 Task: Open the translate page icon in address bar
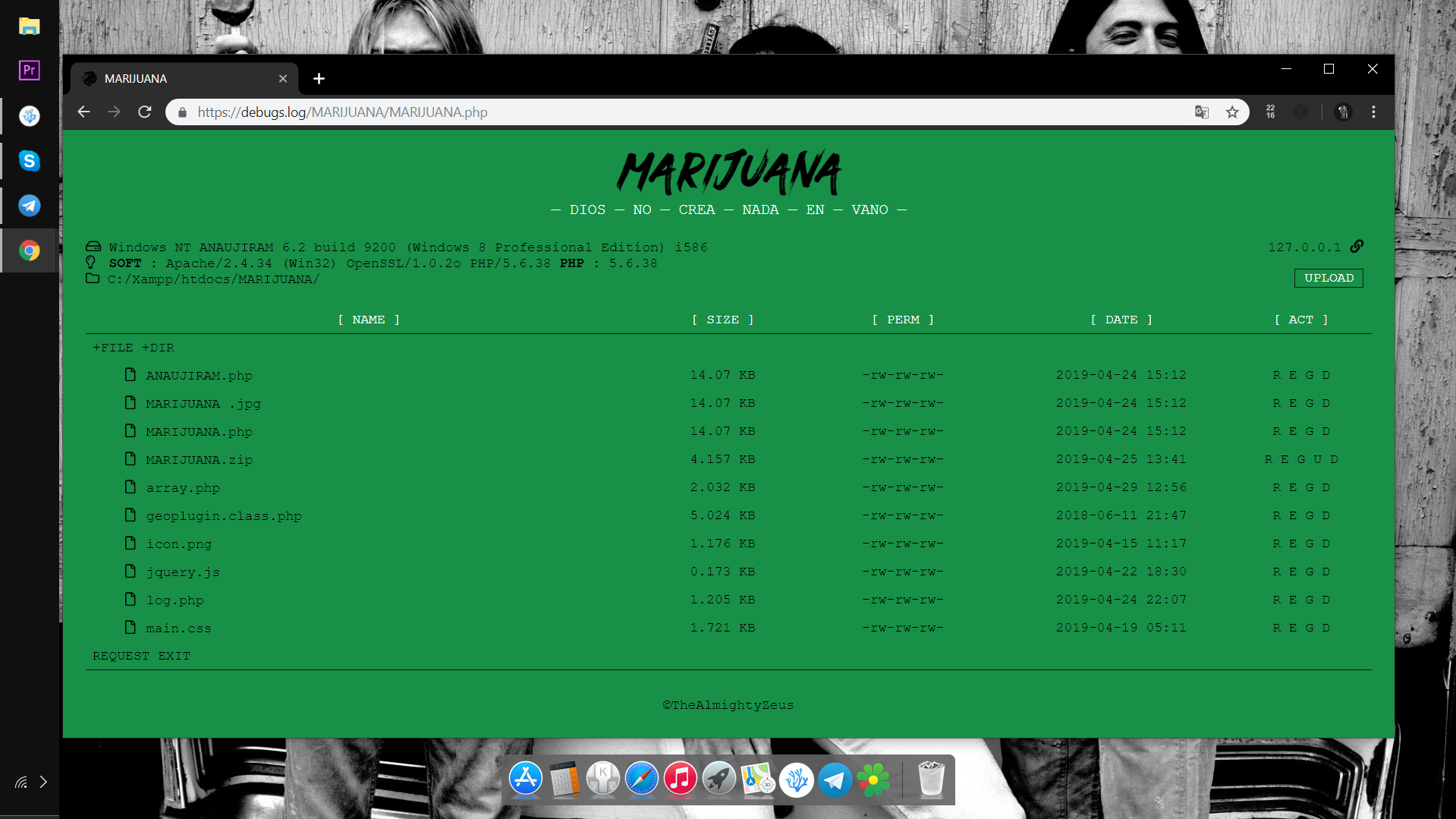click(1201, 112)
